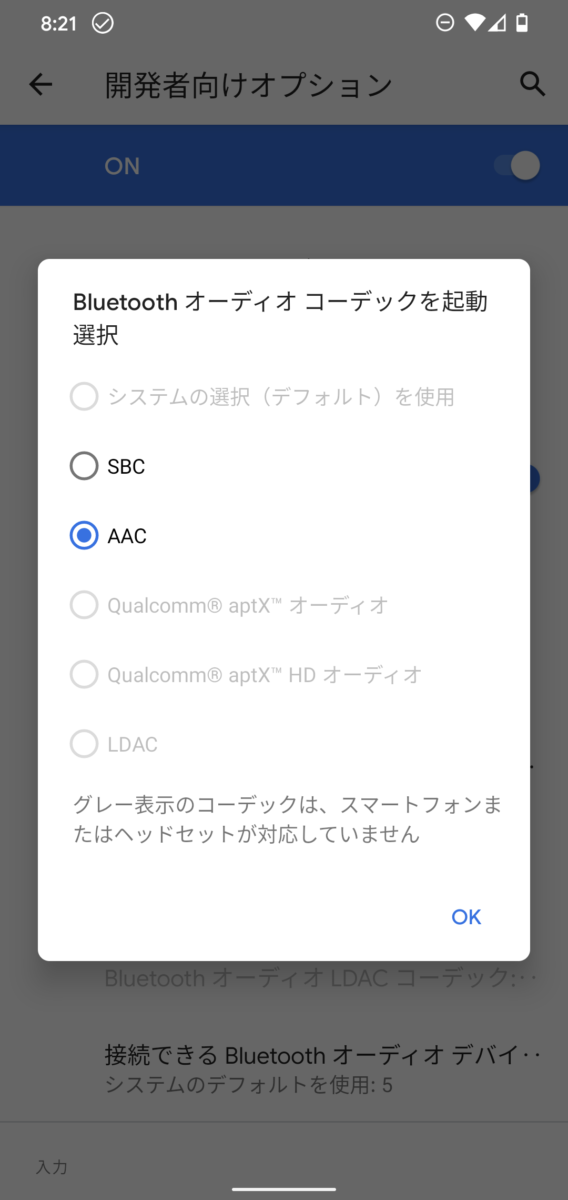Image resolution: width=568 pixels, height=1200 pixels.
Task: Tap the 開発者向けオプション title
Action: point(248,85)
